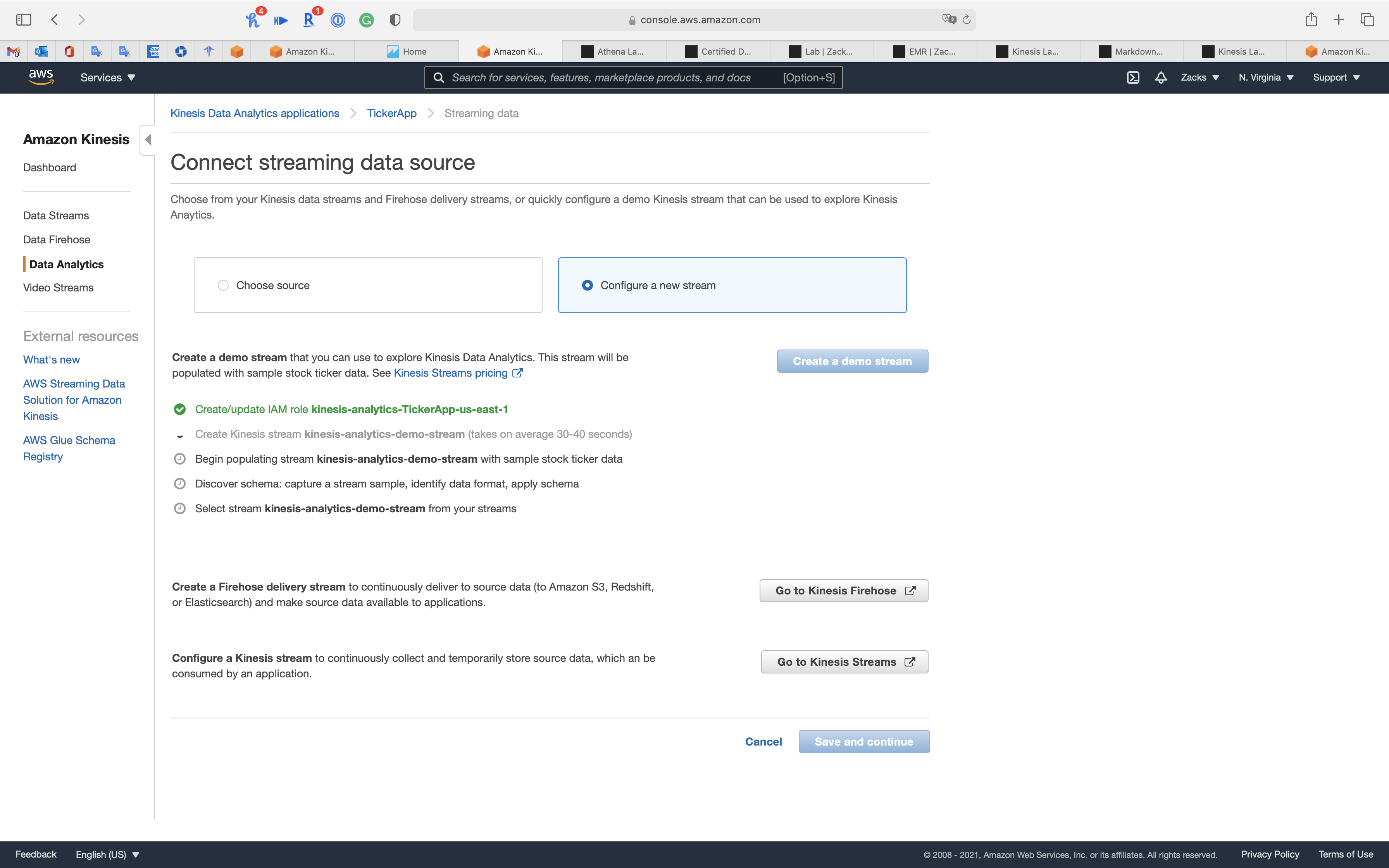Open the Zacks account dropdown
The height and width of the screenshot is (868, 1389).
(x=1199, y=77)
